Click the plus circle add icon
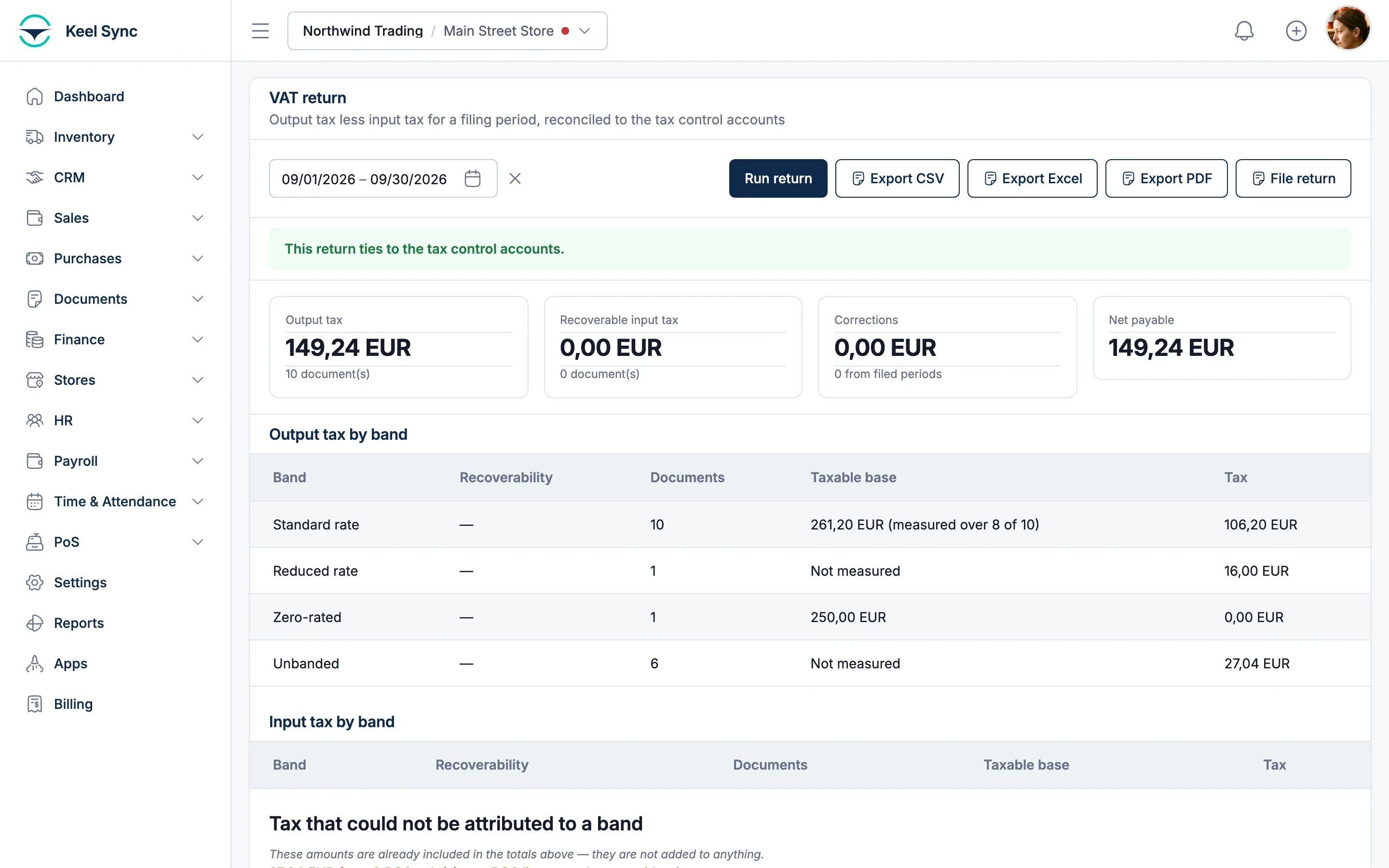This screenshot has height=868, width=1389. click(x=1296, y=30)
